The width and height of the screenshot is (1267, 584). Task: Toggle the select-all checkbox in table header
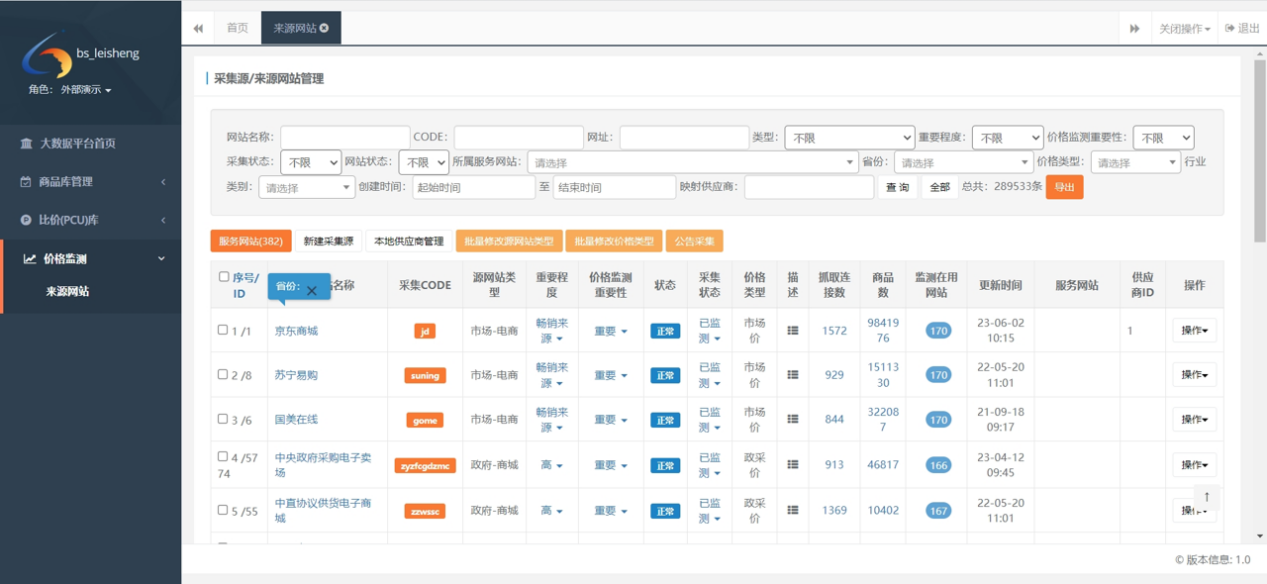tap(224, 277)
